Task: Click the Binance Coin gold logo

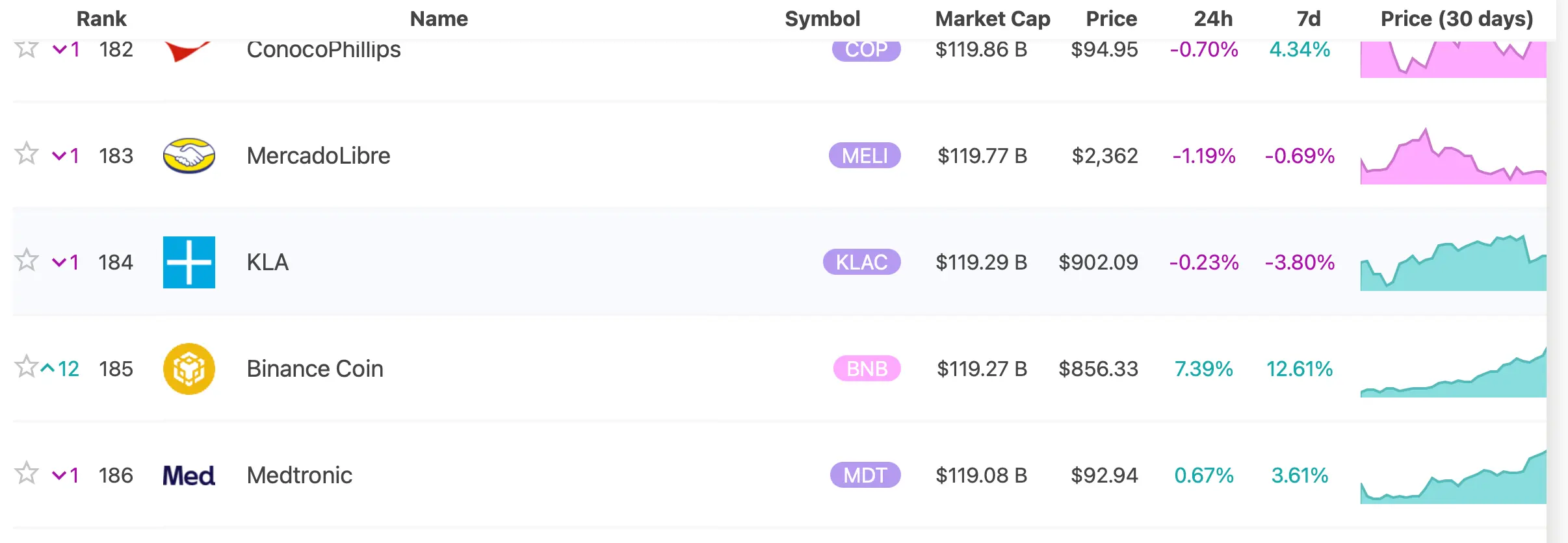Action: click(189, 369)
